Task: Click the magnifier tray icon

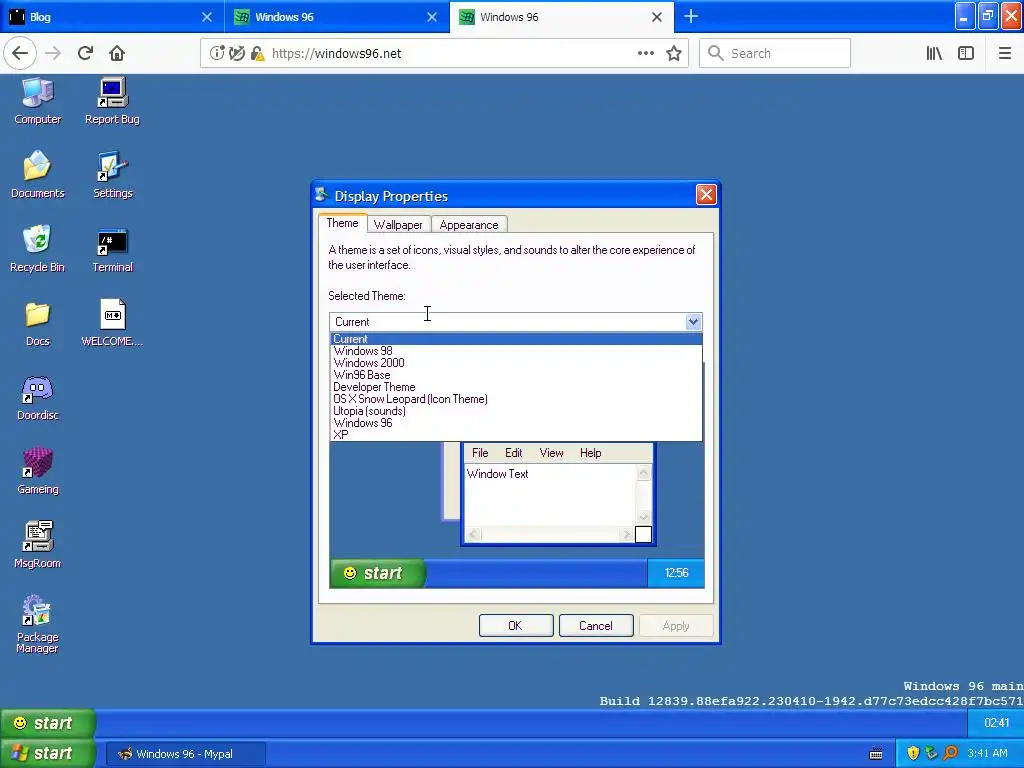Action: click(950, 753)
